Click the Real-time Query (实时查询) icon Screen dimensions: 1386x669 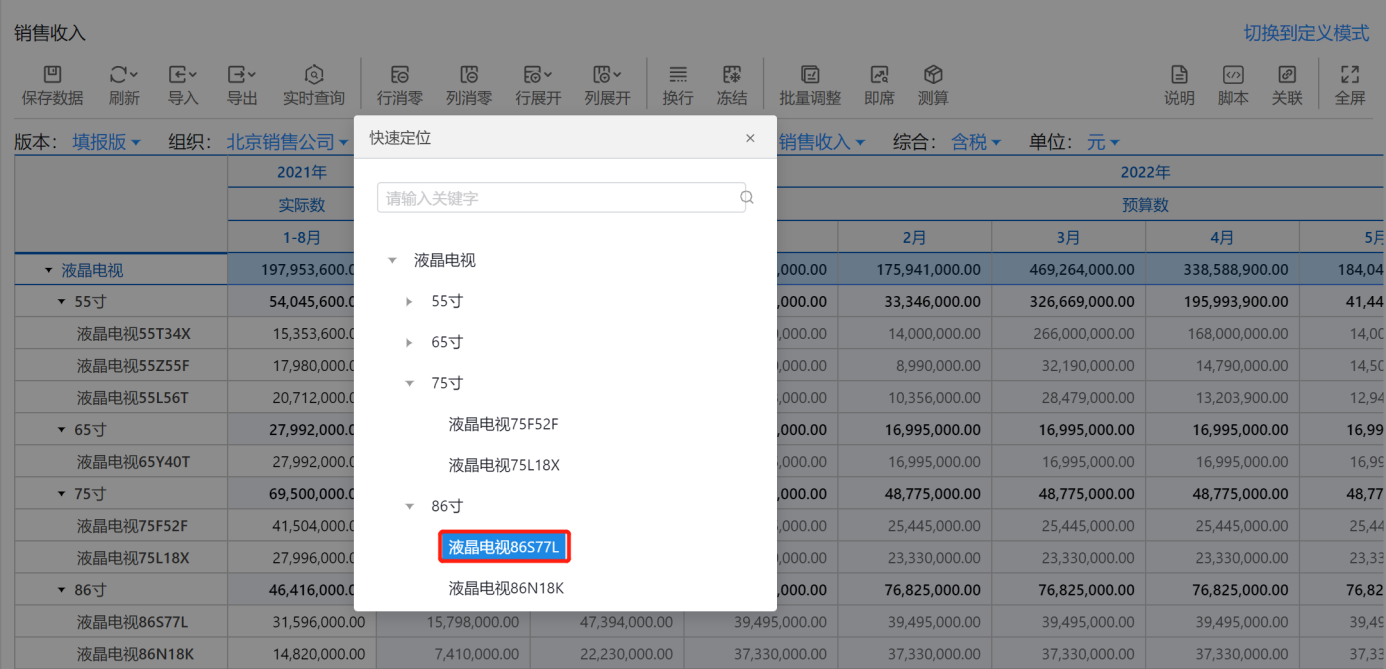[313, 75]
